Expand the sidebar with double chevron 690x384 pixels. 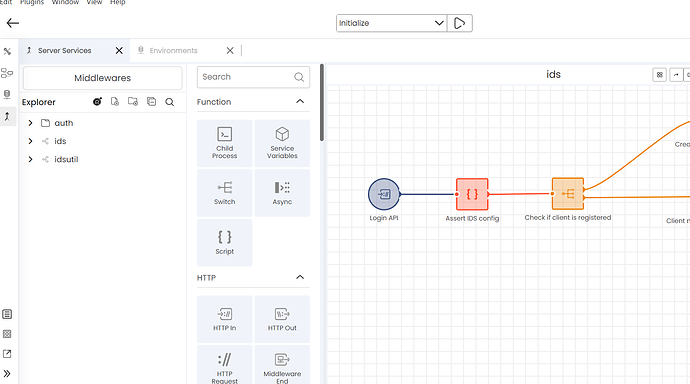[x=7, y=374]
